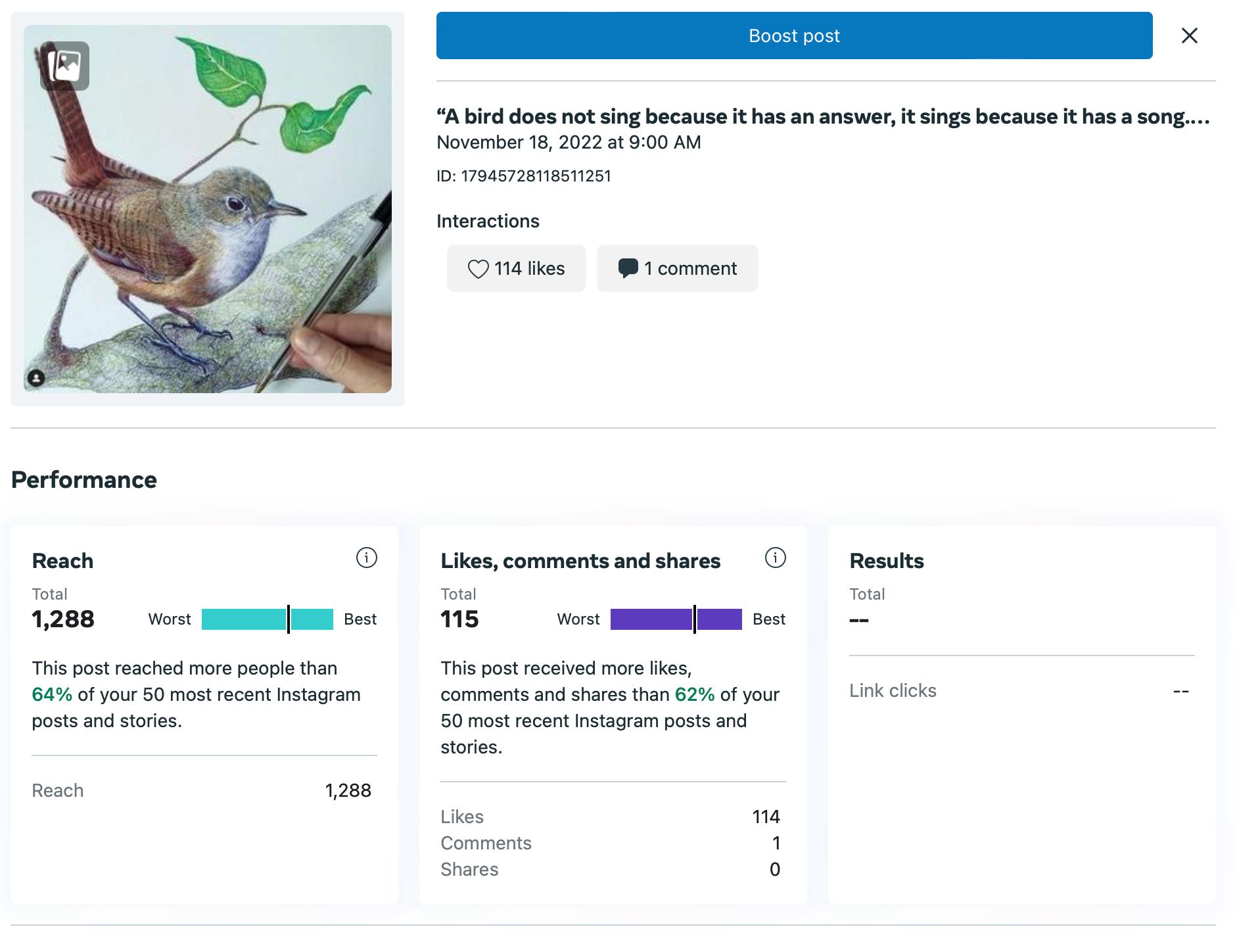Click the purple engagement performance bar
Viewport: 1237px width, 952px height.
click(676, 619)
